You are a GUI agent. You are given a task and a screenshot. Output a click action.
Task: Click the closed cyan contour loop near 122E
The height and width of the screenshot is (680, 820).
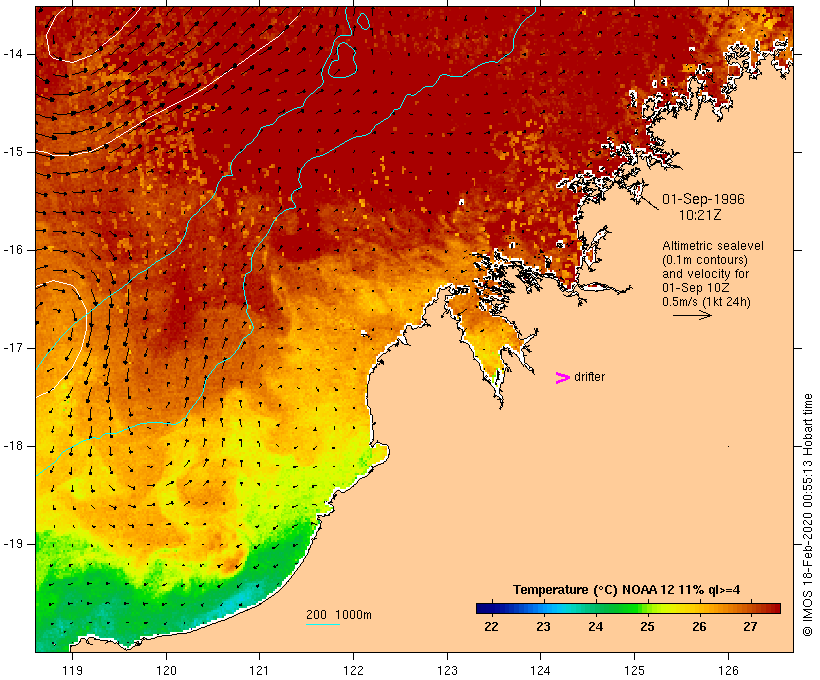342,60
